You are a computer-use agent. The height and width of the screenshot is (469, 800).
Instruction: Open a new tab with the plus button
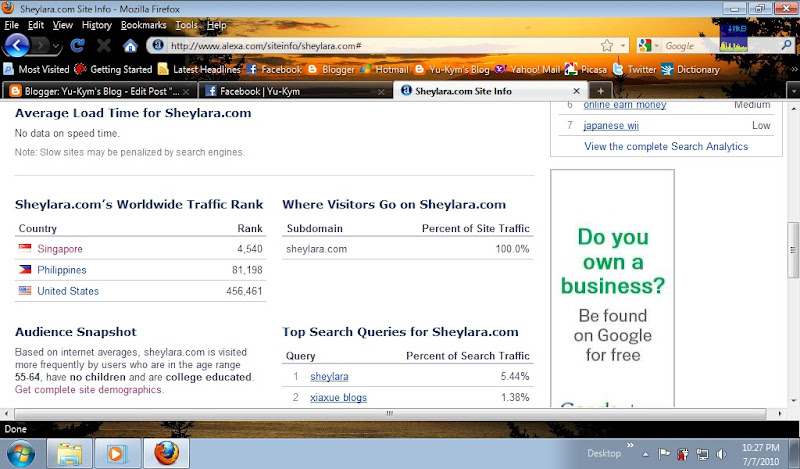click(x=601, y=91)
